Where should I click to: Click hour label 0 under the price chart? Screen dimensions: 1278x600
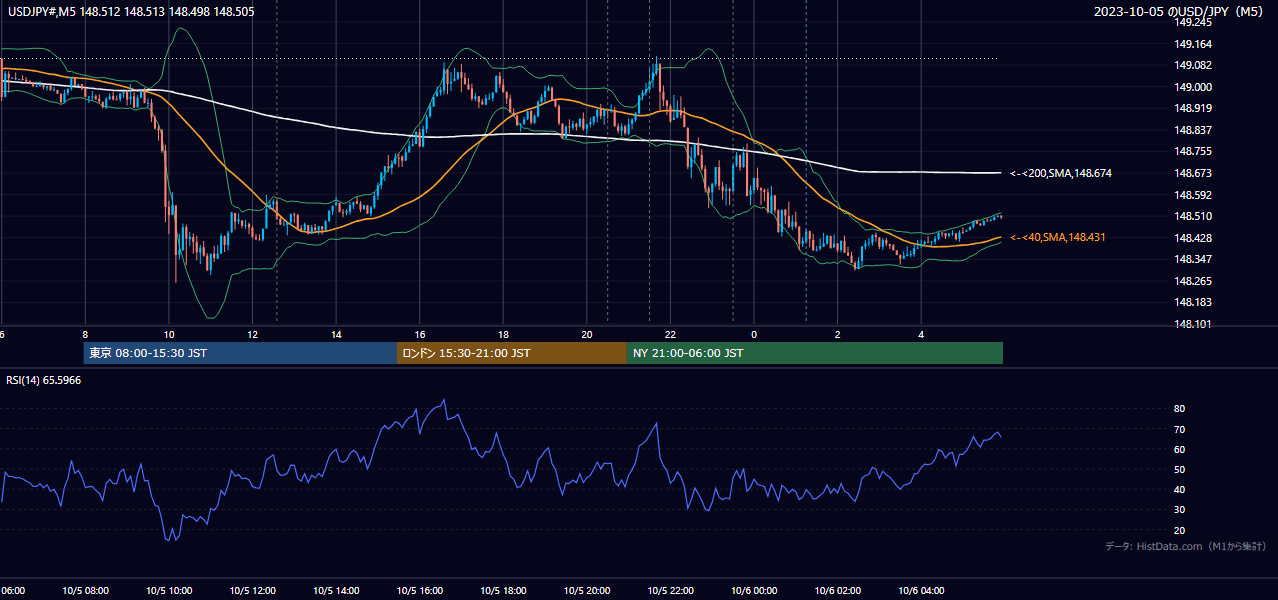coord(754,334)
